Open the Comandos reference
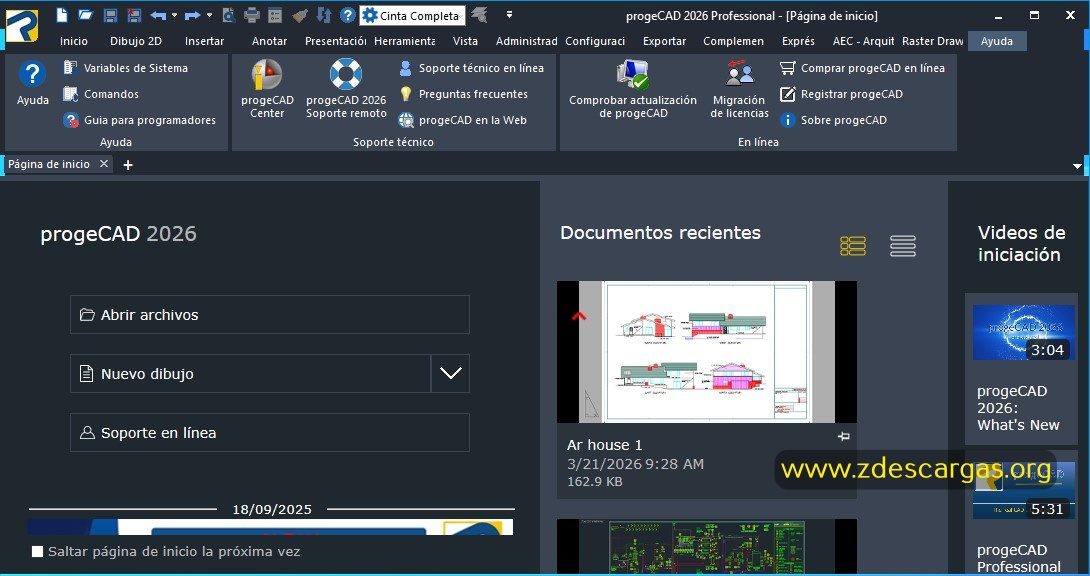The height and width of the screenshot is (576, 1090). coord(101,94)
